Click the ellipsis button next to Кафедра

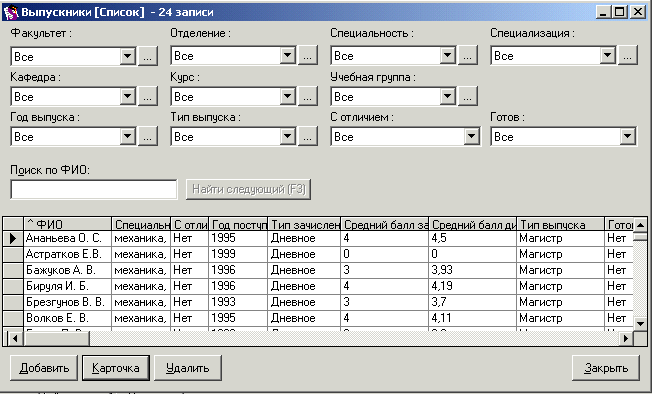(x=148, y=96)
